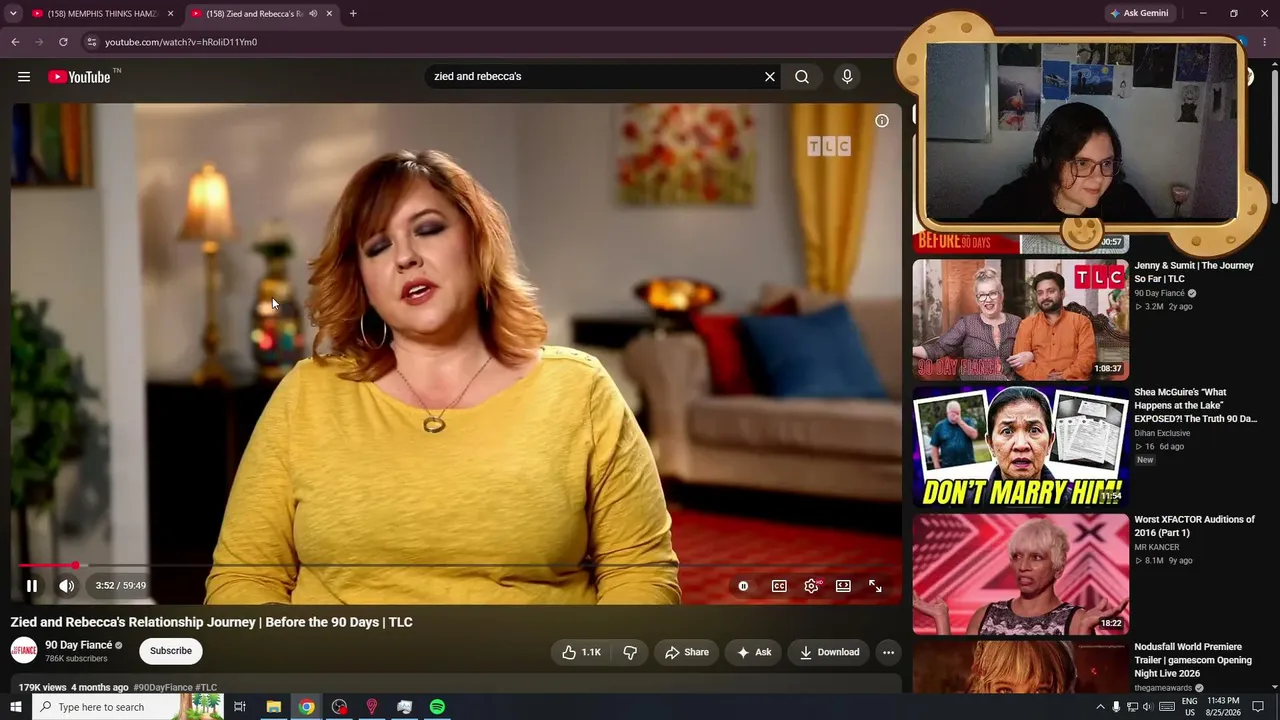Open Jenny & Sumit The Journey So Far title

pyautogui.click(x=1194, y=272)
